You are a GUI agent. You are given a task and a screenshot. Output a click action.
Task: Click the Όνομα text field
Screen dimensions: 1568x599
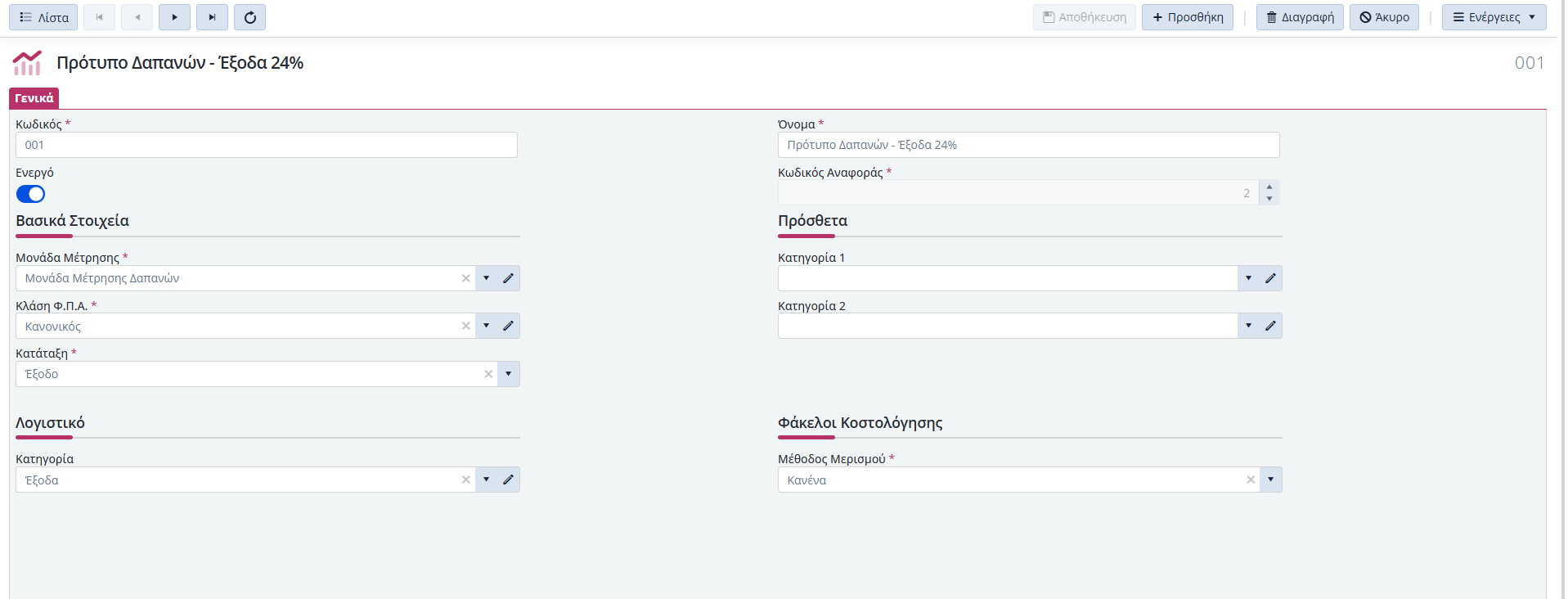1027,145
